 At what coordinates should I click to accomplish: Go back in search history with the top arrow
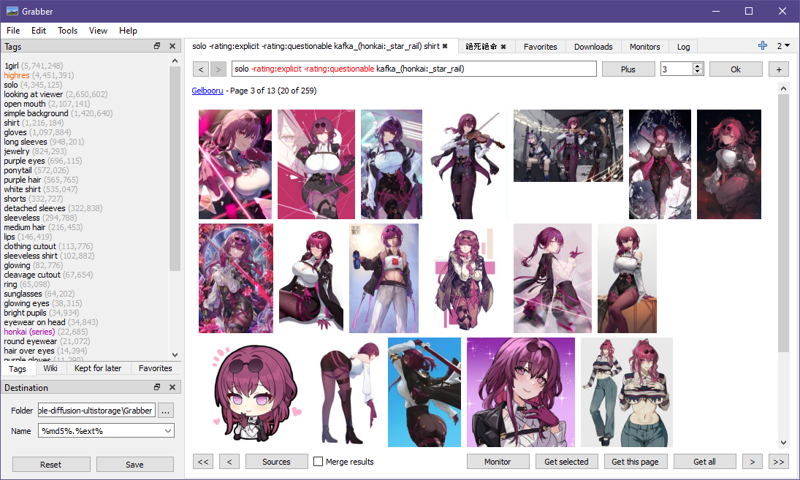pos(201,69)
